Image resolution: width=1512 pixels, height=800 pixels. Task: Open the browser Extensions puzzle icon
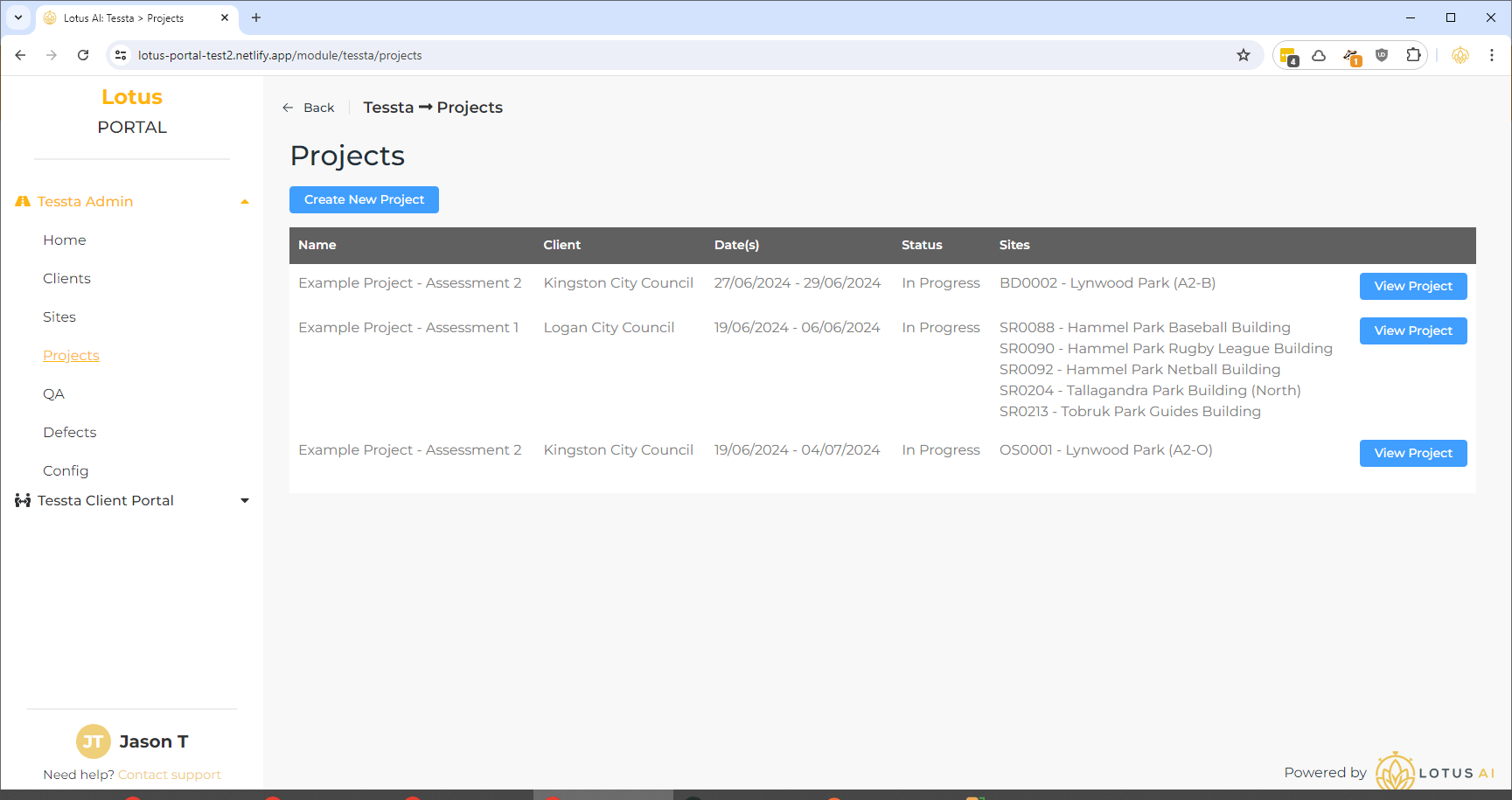[x=1413, y=55]
